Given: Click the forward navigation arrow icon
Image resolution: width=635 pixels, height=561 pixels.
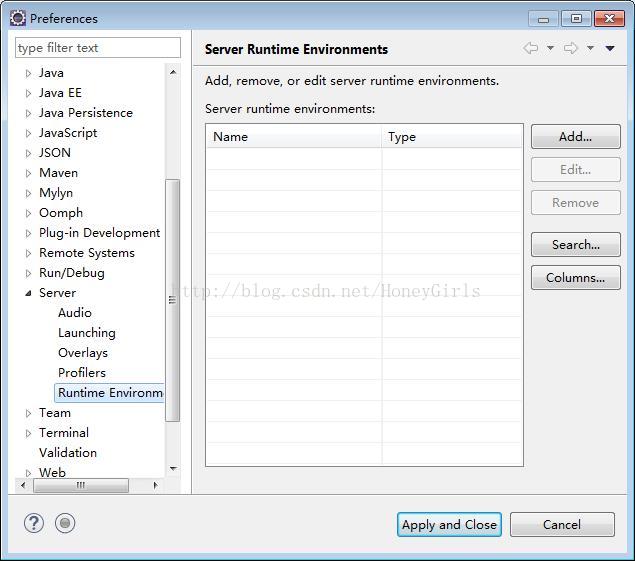Looking at the screenshot, I should point(571,48).
